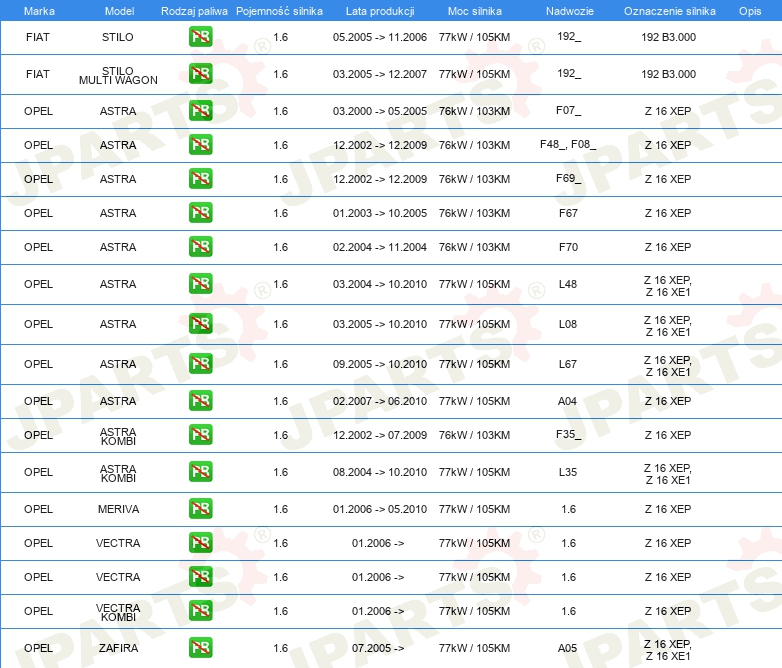The width and height of the screenshot is (782, 668).
Task: Select body code L35
Action: point(568,472)
